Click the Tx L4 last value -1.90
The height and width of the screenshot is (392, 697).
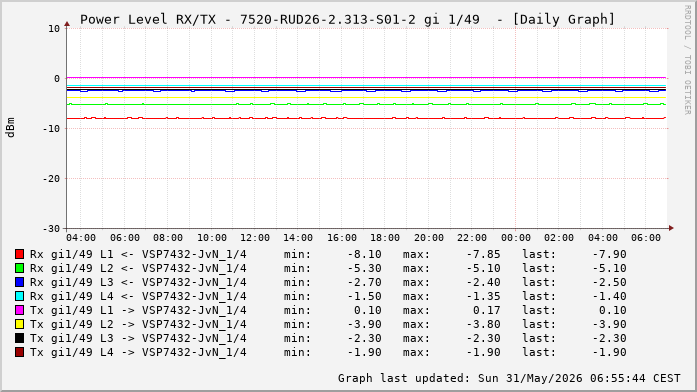pos(609,352)
